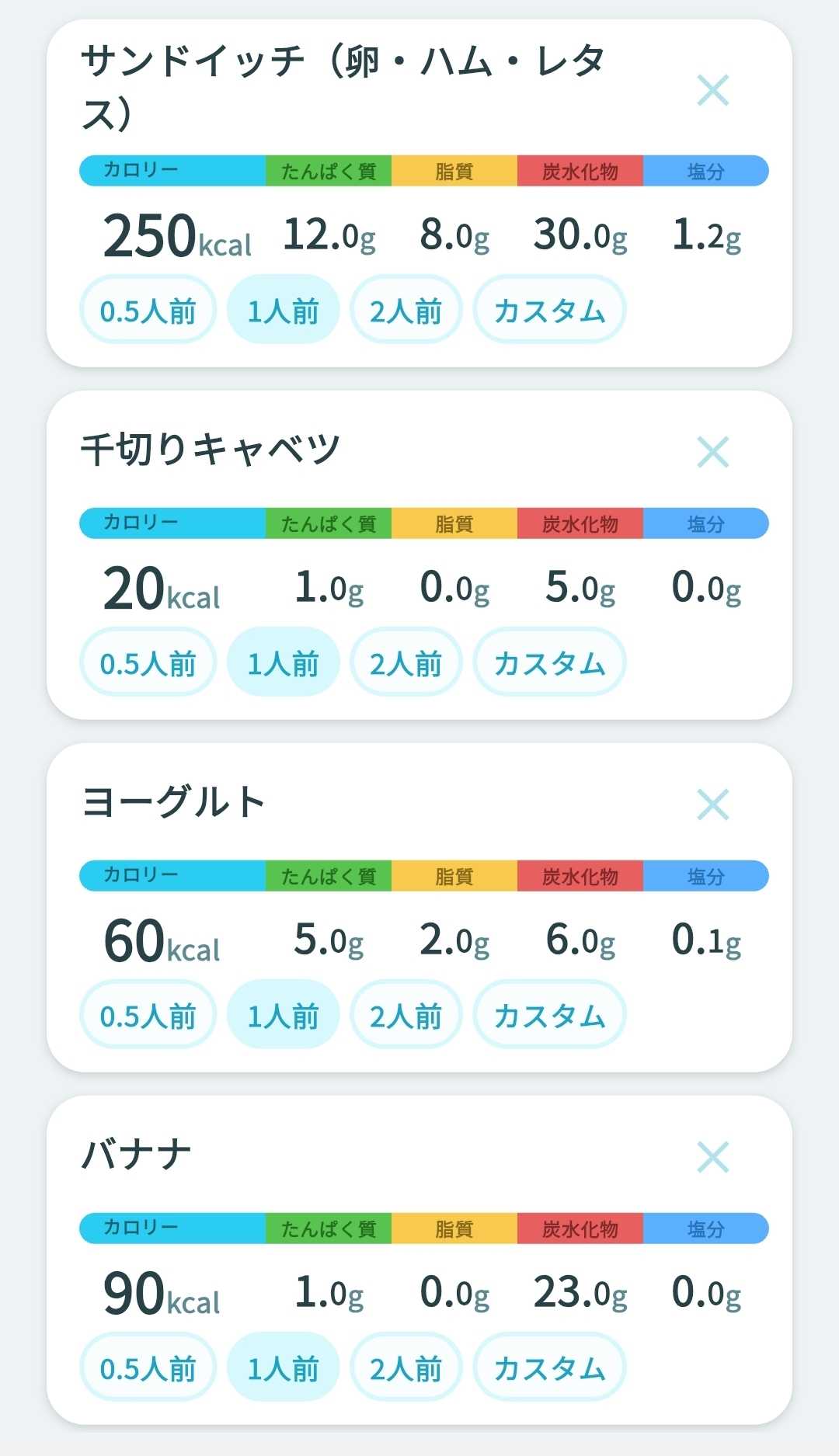
Task: Select 2人前 portion for ヨーグルト
Action: [x=406, y=1015]
